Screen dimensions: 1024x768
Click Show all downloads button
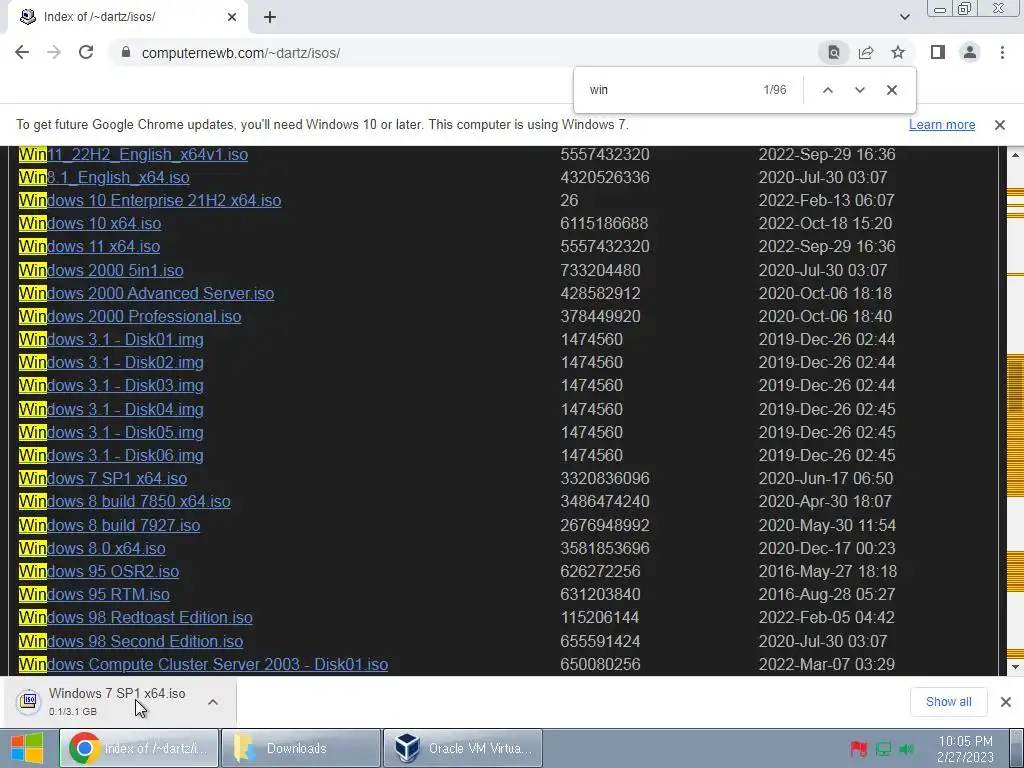tap(948, 702)
